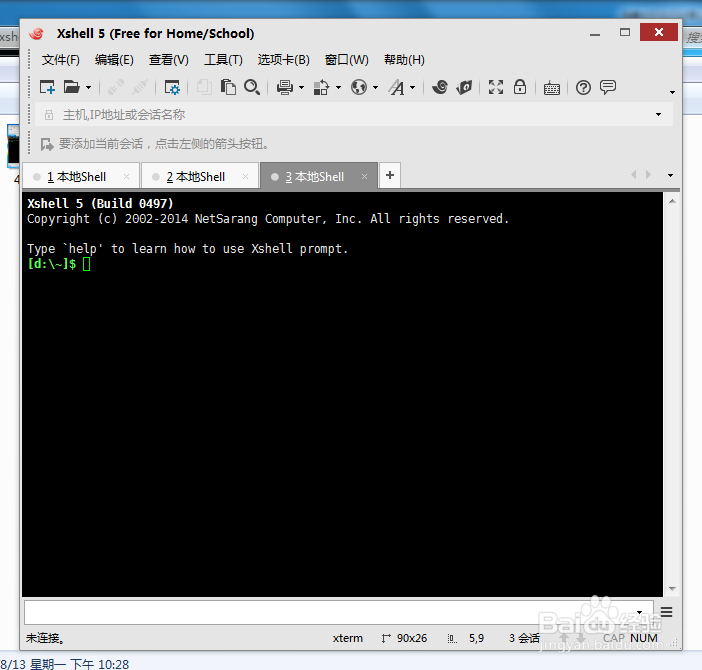Viewport: 702px width, 670px height.
Task: Click the 3 会话 session count status
Action: click(x=524, y=638)
